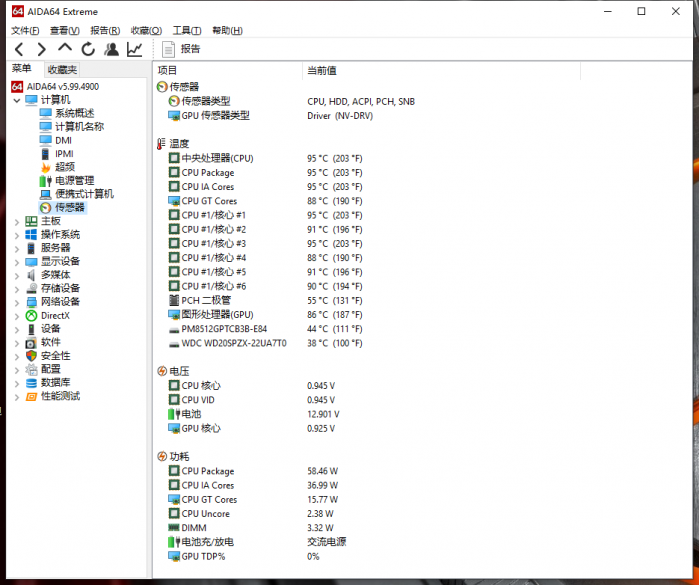Collapse the 计算机 tree node
Image resolution: width=700 pixels, height=585 pixels.
coord(17,100)
